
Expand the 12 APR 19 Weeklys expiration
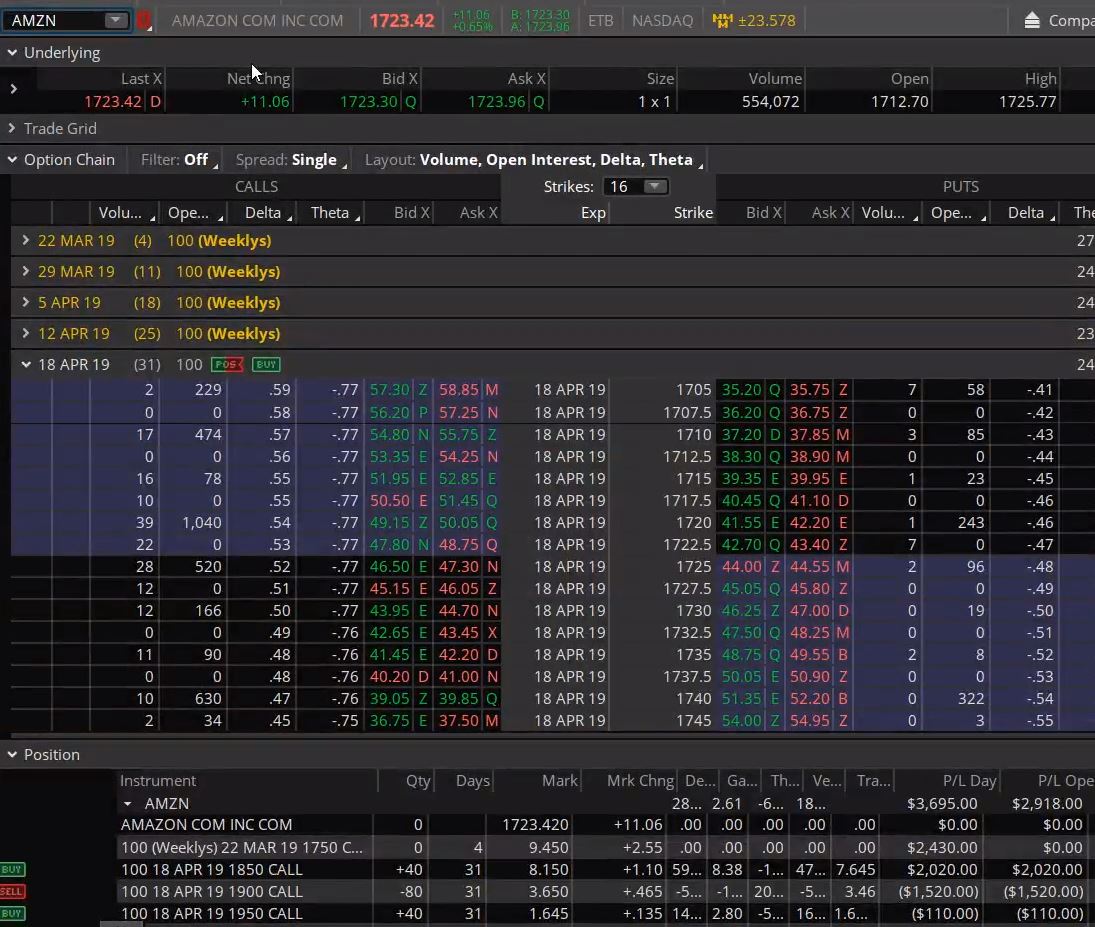[26, 333]
